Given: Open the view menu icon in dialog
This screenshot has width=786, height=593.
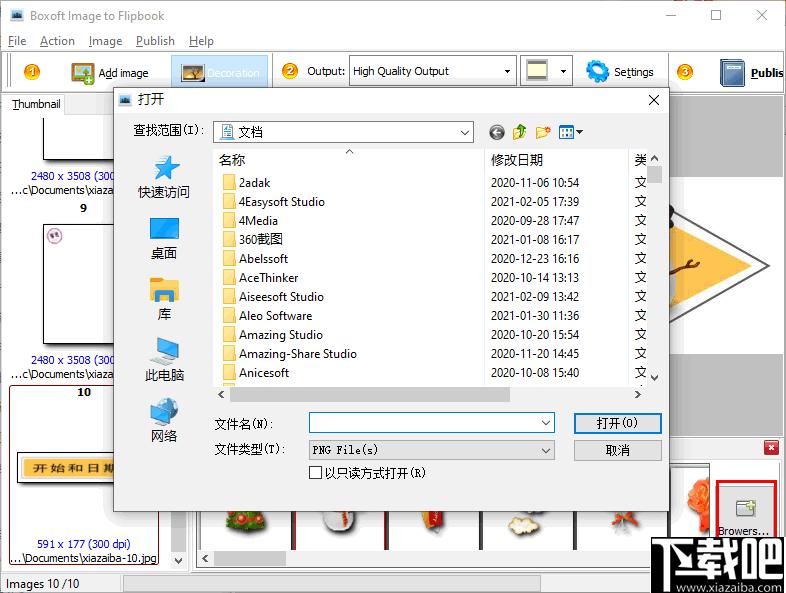Looking at the screenshot, I should (570, 132).
